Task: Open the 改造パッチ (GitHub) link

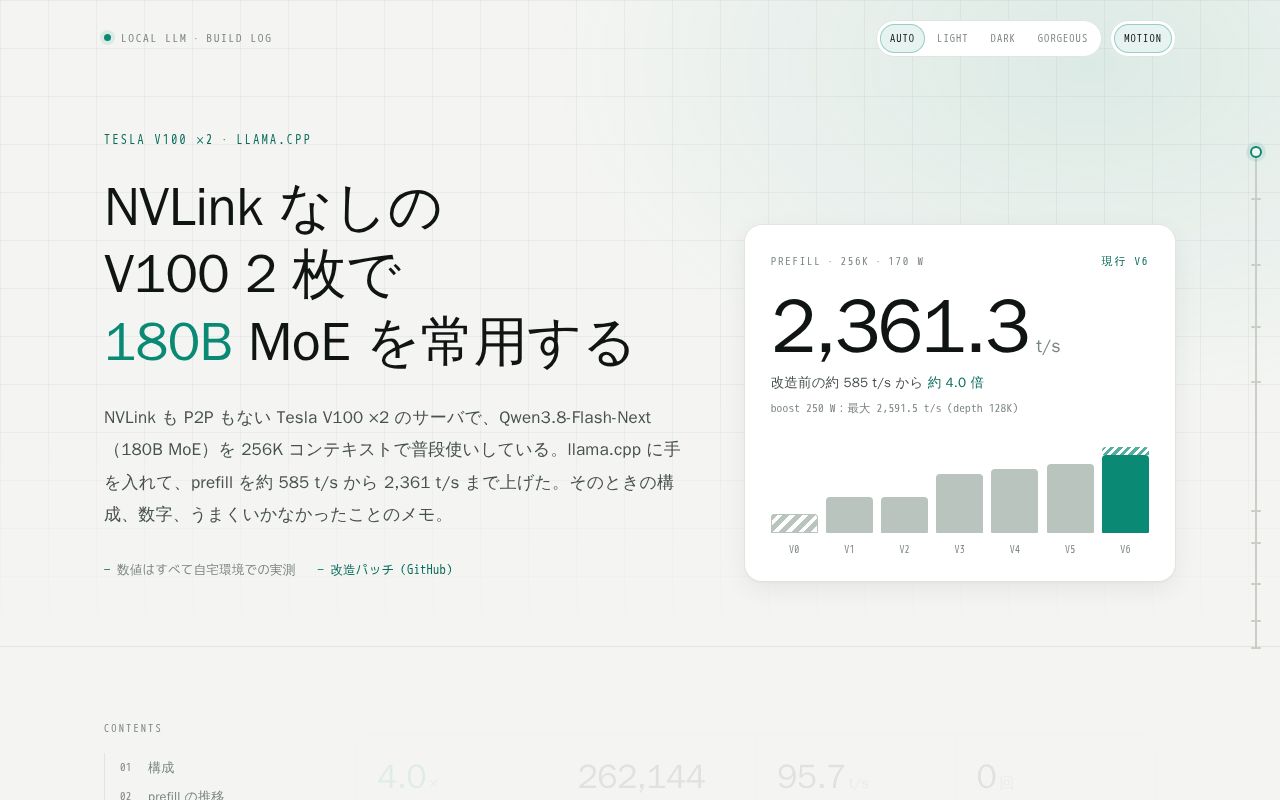Action: [x=385, y=570]
